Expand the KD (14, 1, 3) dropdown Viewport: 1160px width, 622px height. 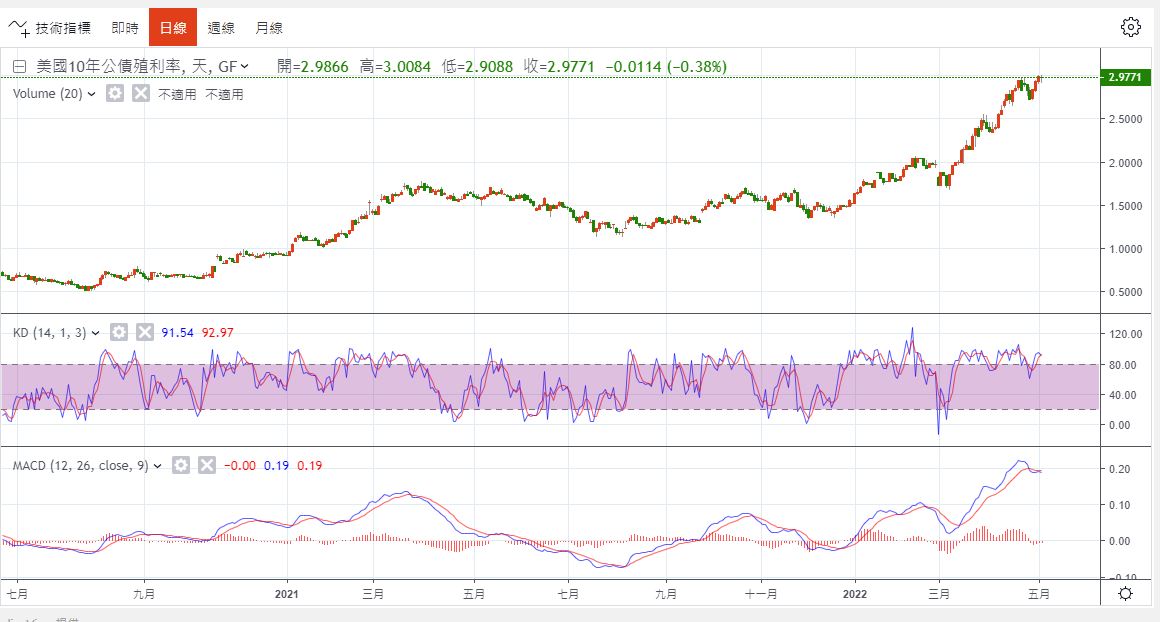pos(97,333)
